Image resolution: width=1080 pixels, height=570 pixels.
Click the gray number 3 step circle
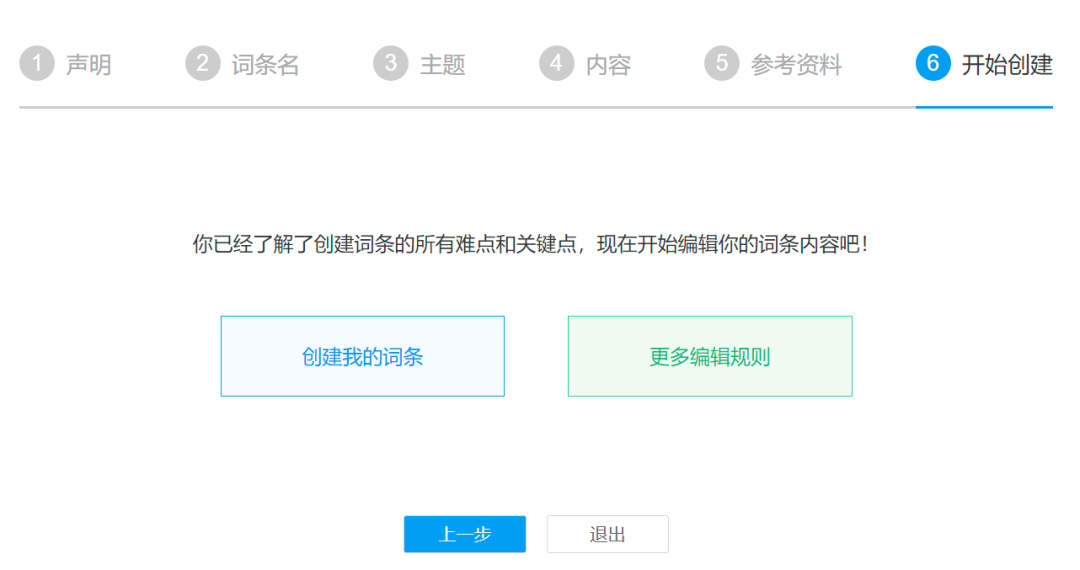(x=390, y=64)
